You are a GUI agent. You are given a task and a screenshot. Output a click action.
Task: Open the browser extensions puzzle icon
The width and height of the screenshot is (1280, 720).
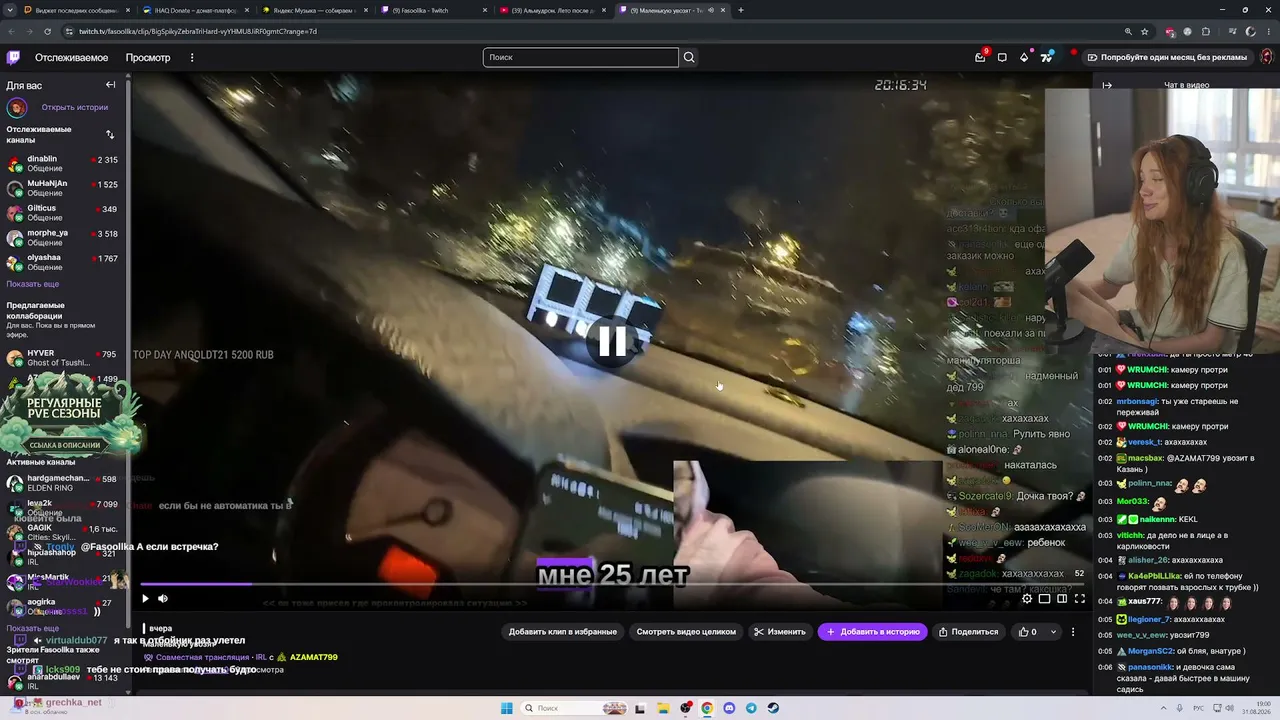click(x=1206, y=31)
